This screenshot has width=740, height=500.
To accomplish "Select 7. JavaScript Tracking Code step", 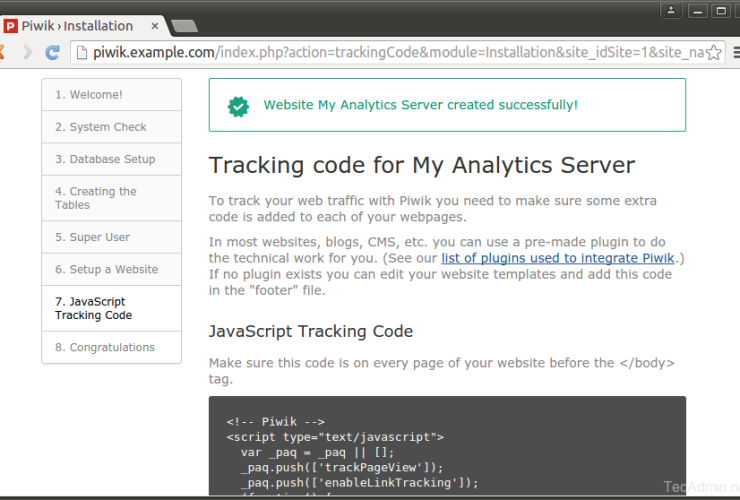I will (x=93, y=308).
